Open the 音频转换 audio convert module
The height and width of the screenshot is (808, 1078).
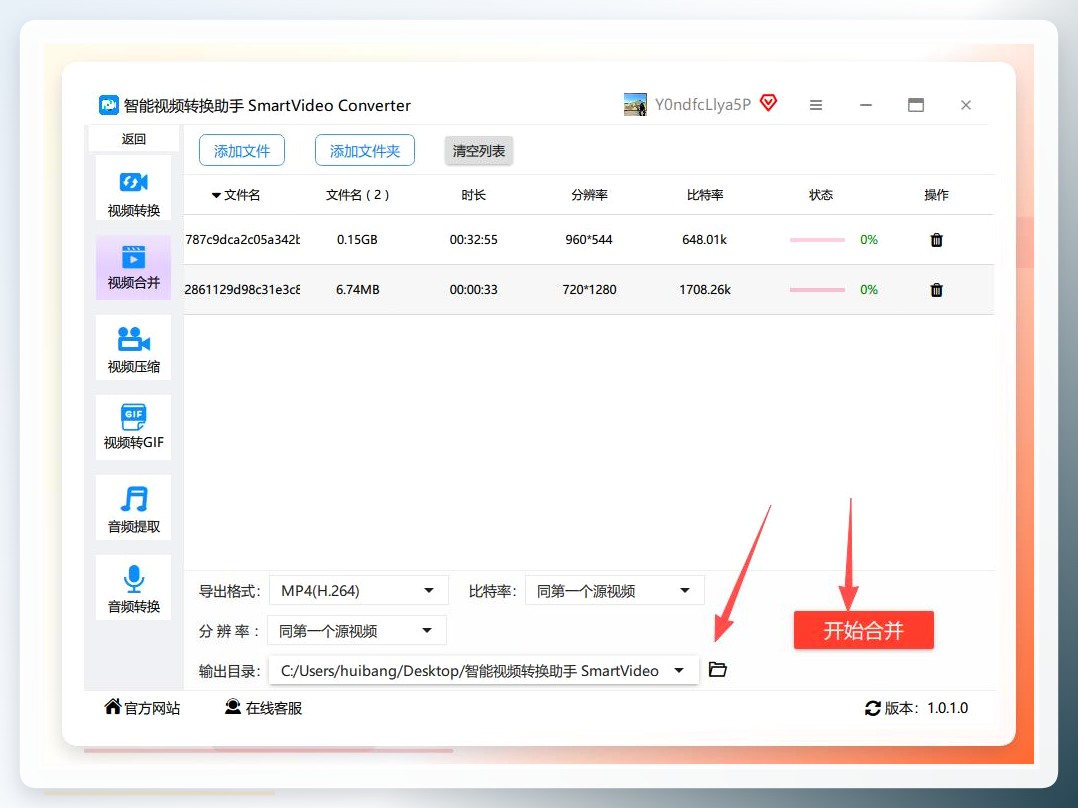click(x=133, y=587)
